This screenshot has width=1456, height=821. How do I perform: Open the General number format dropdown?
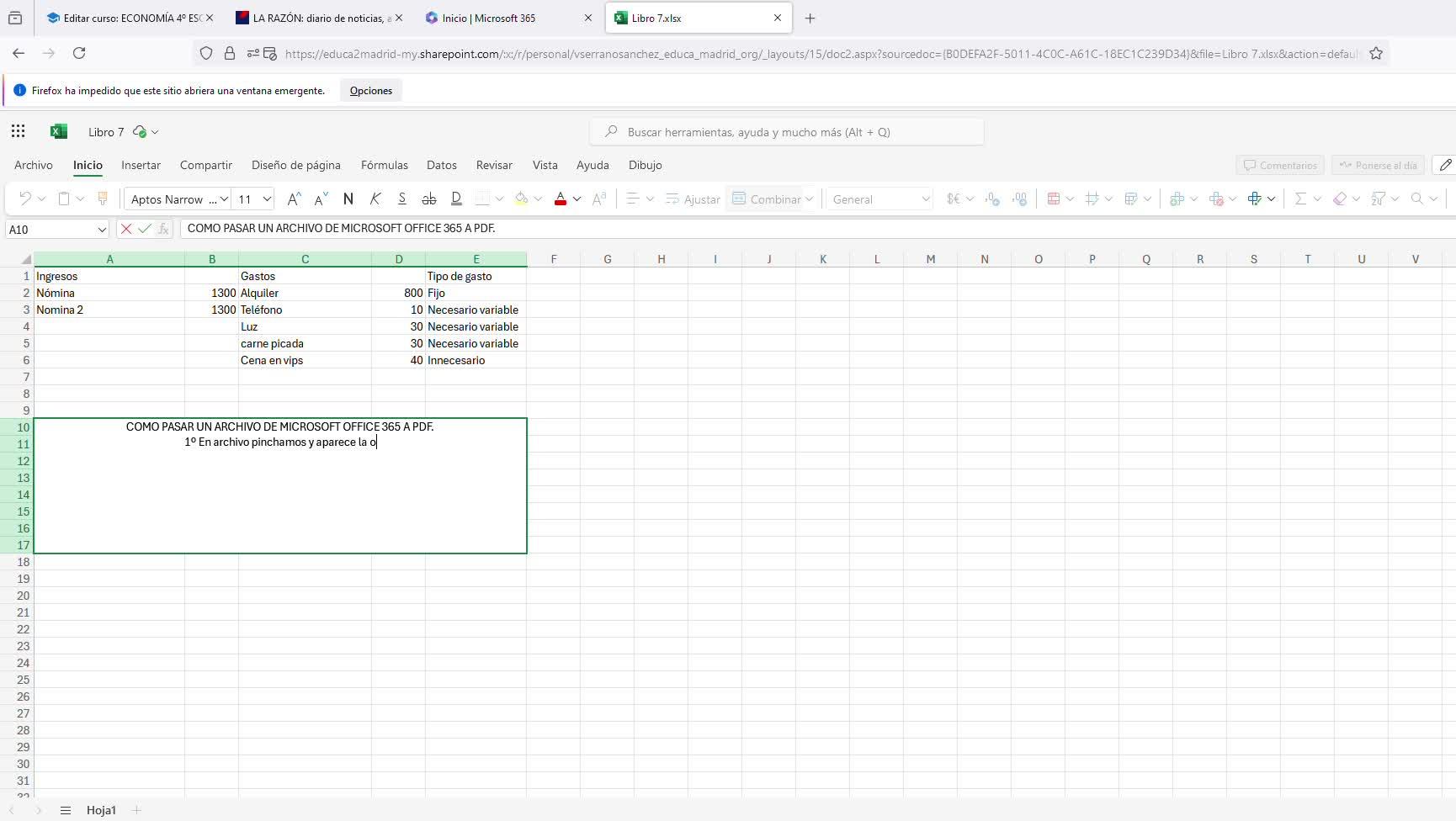(879, 199)
